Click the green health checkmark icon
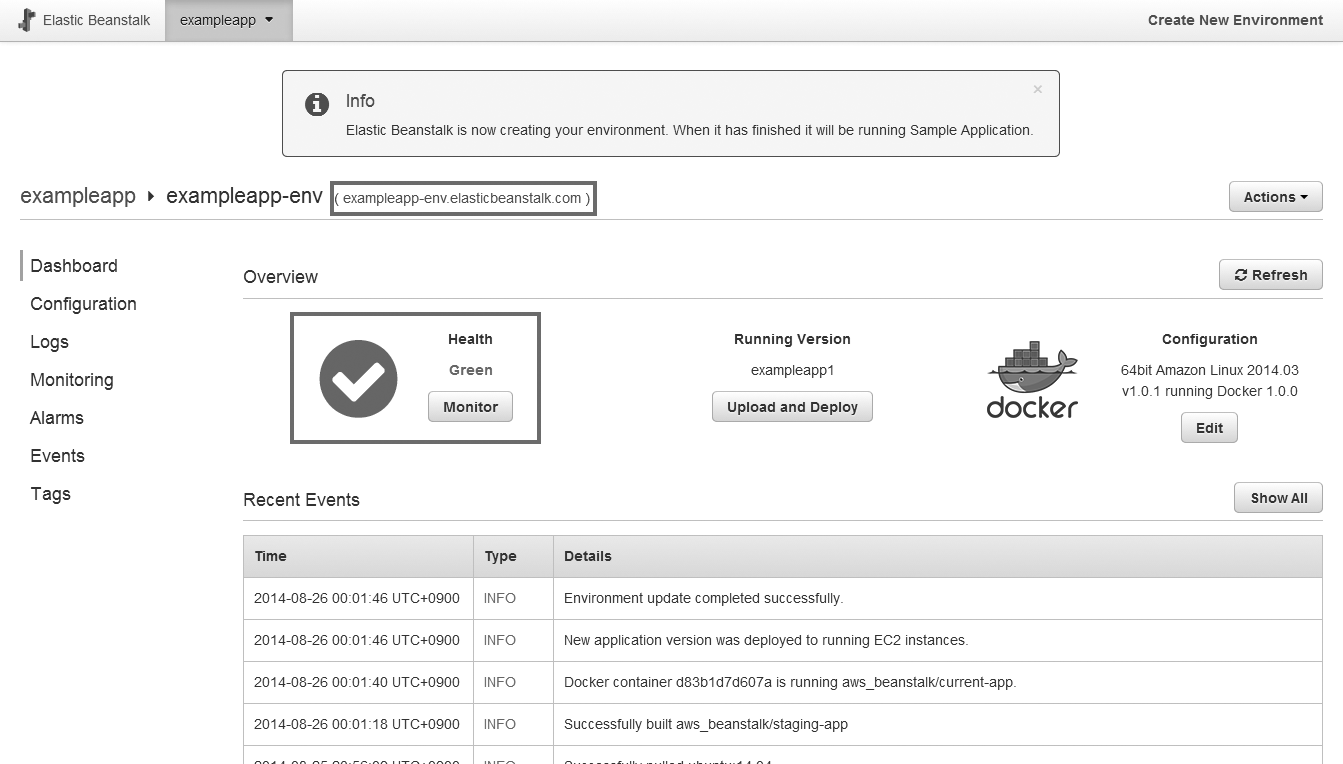This screenshot has height=764, width=1343. click(x=358, y=379)
